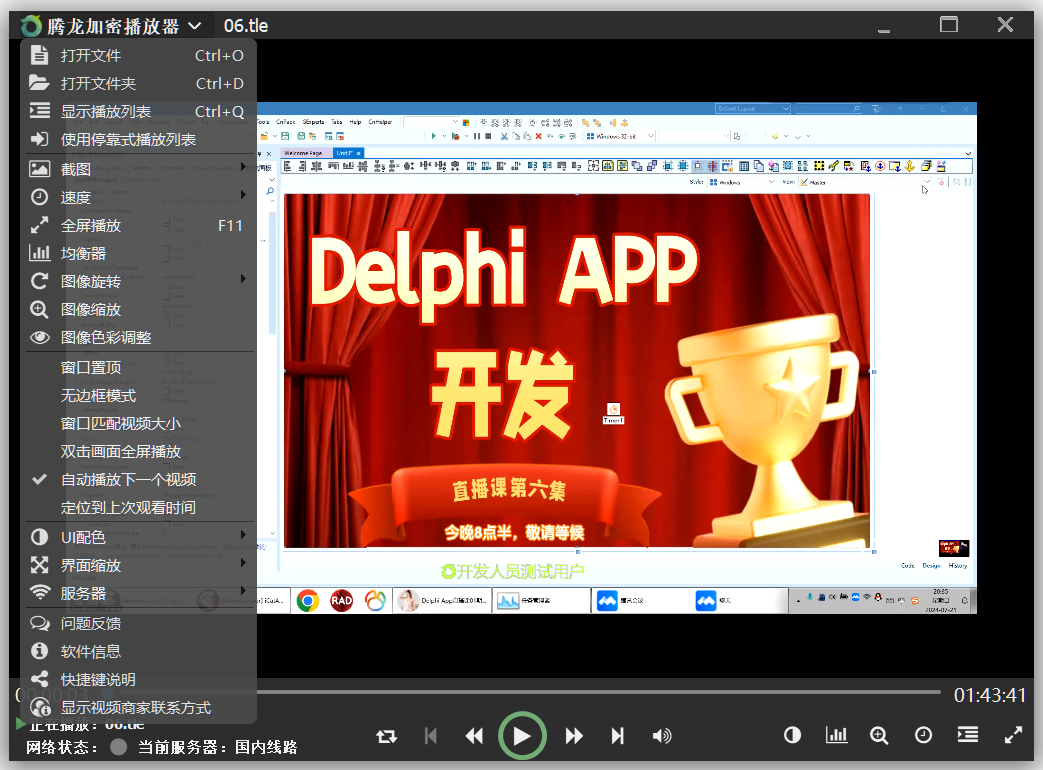Select 打开文件夹 menu entry
This screenshot has width=1043, height=770.
click(138, 83)
